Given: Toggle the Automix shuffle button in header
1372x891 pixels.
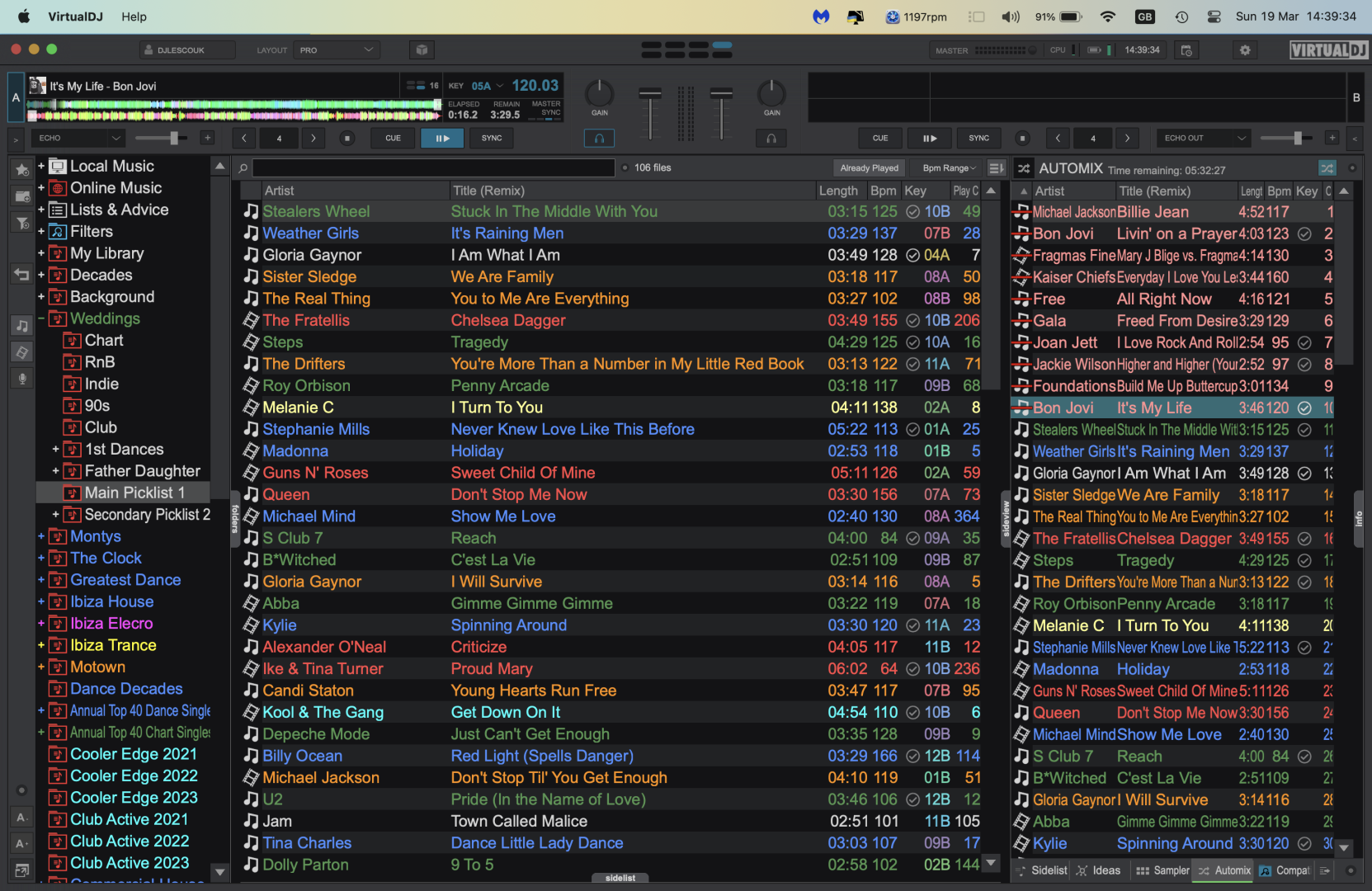Looking at the screenshot, I should point(1327,168).
